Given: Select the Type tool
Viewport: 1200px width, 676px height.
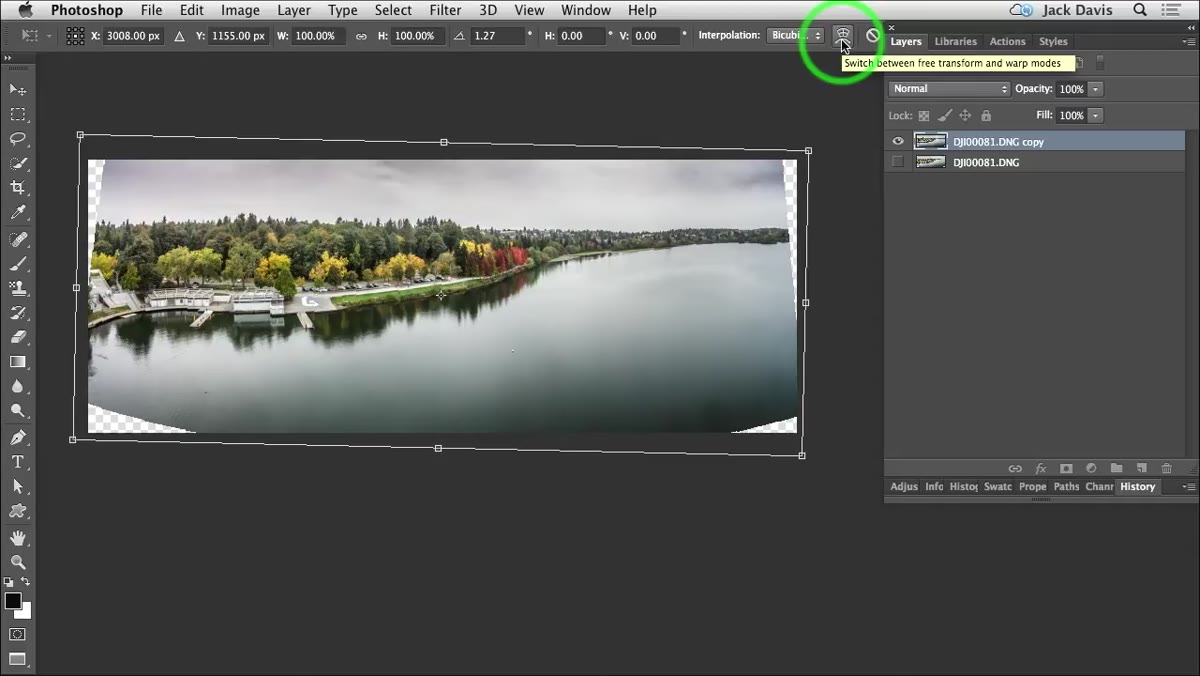Looking at the screenshot, I should (x=18, y=462).
